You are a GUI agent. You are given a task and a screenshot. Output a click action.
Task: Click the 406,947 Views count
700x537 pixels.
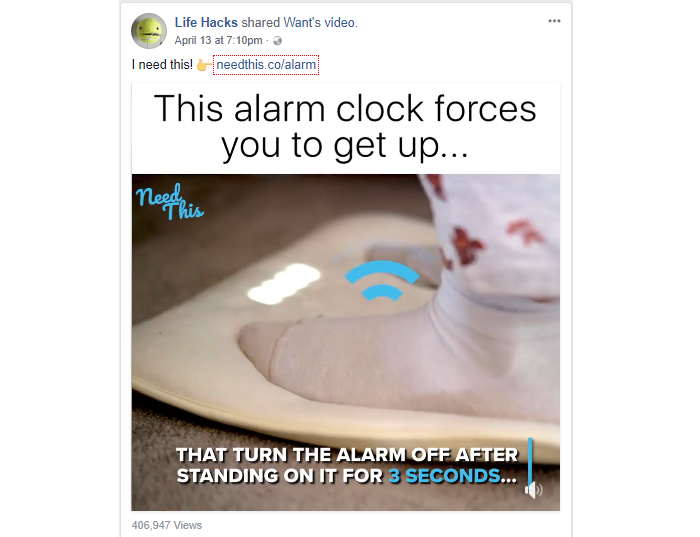(x=167, y=525)
